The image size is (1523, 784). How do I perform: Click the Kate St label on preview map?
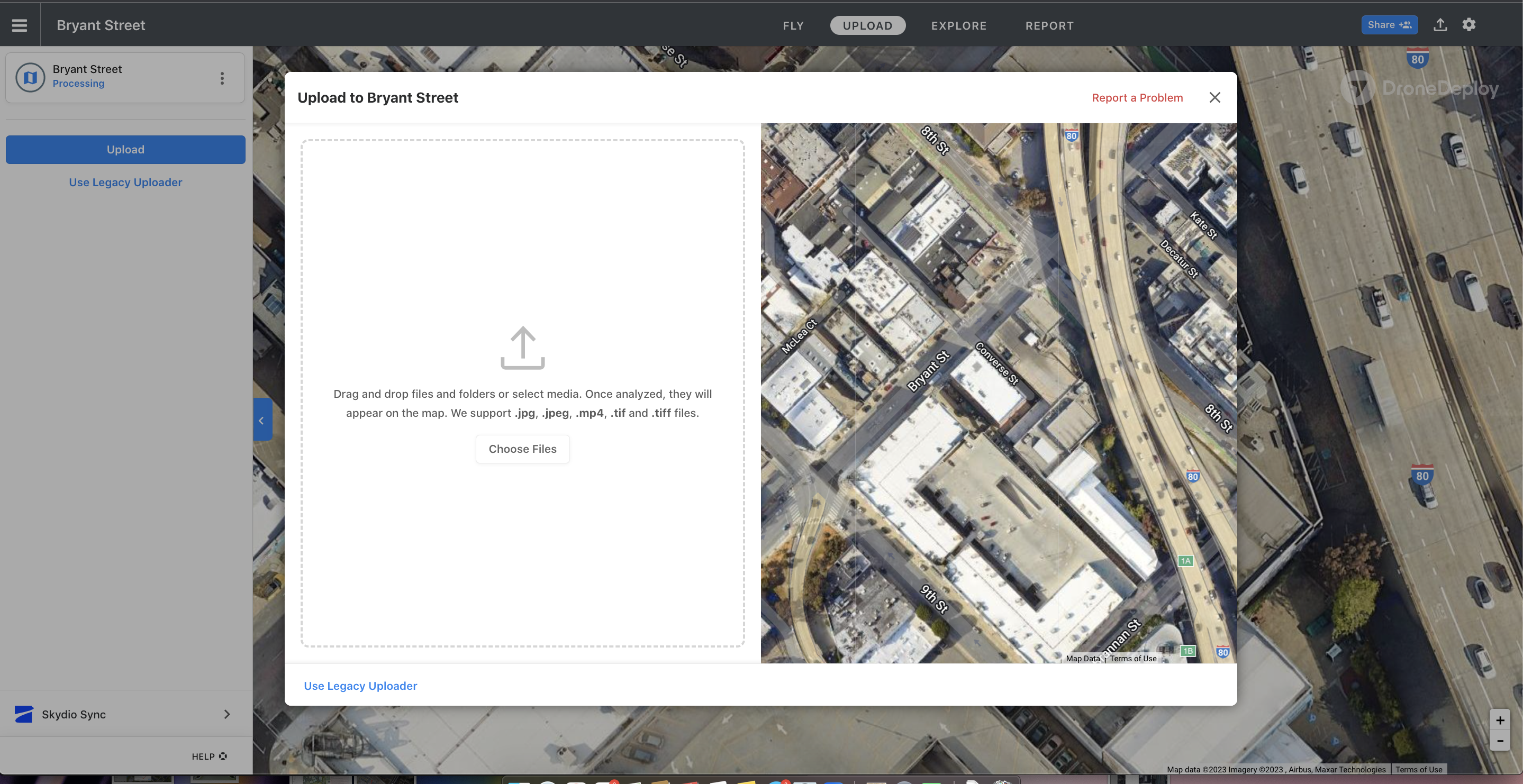[x=1203, y=225]
